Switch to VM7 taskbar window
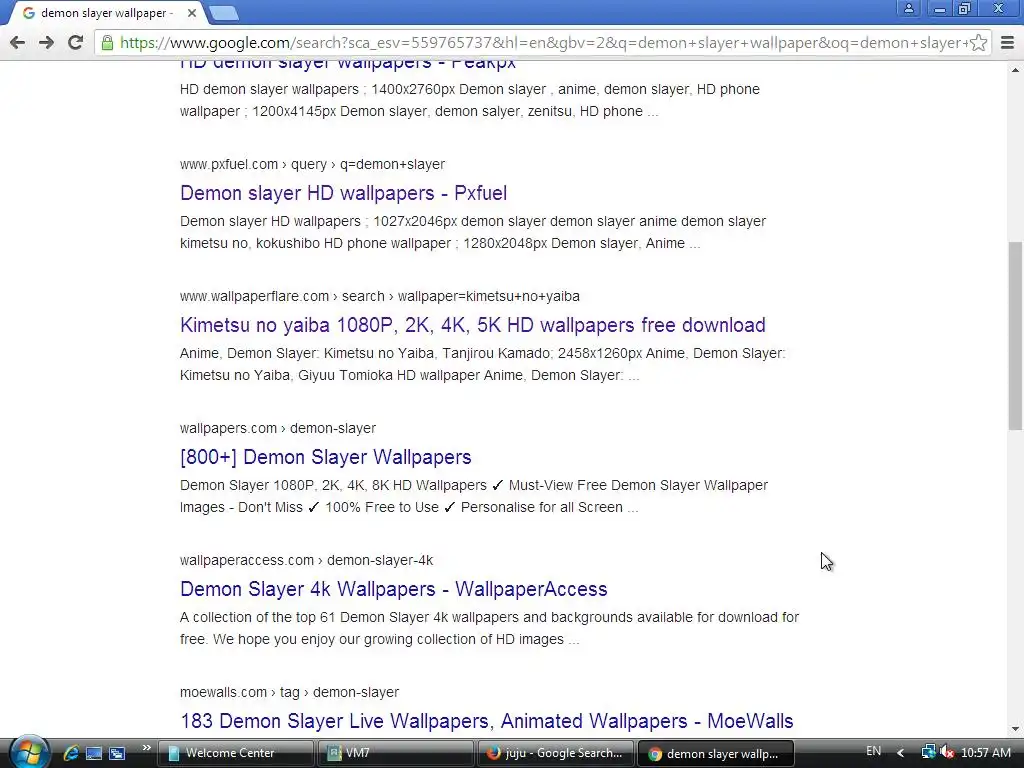Viewport: 1024px width, 768px height. click(396, 753)
